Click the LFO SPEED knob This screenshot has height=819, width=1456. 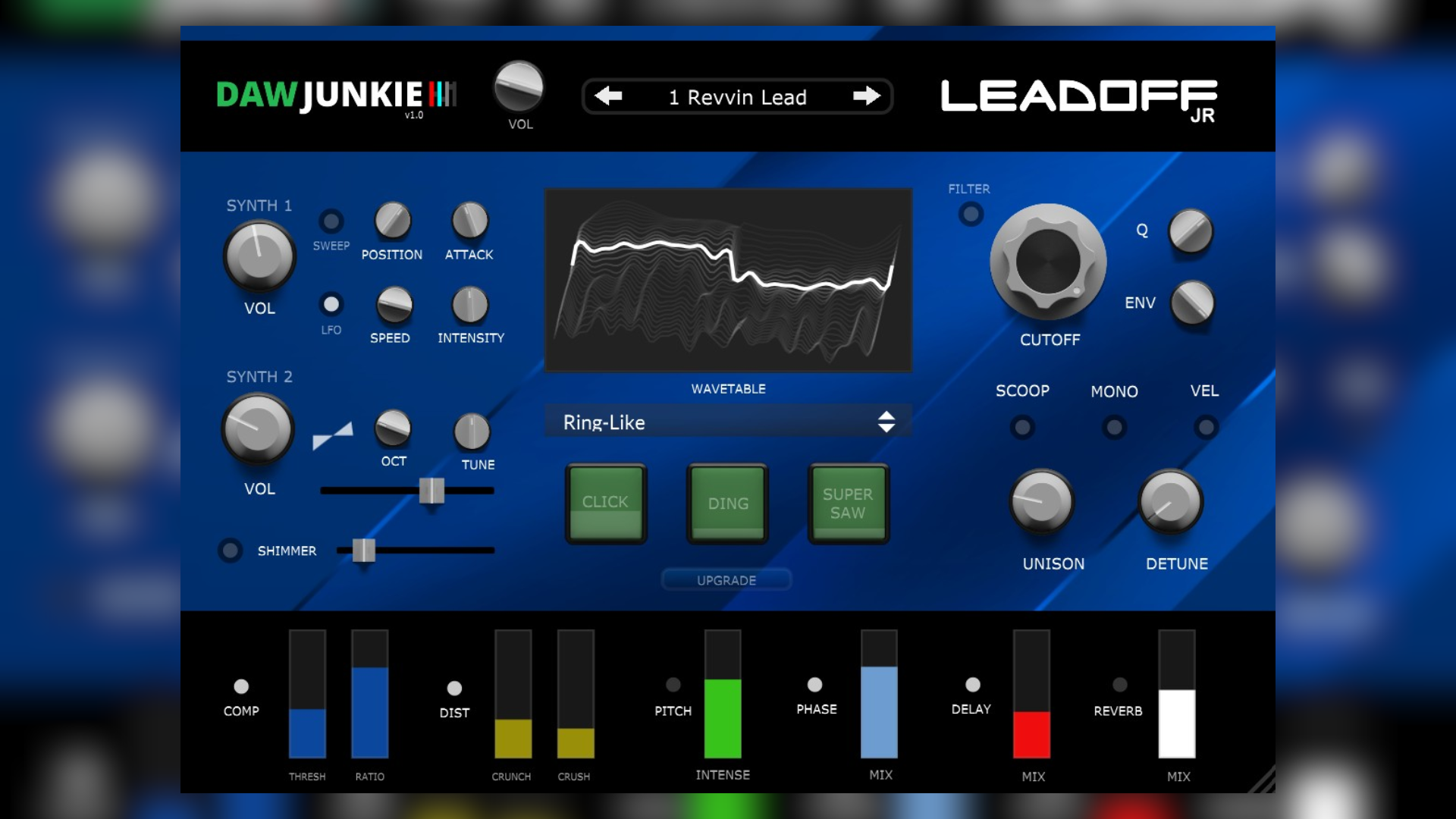[x=394, y=305]
